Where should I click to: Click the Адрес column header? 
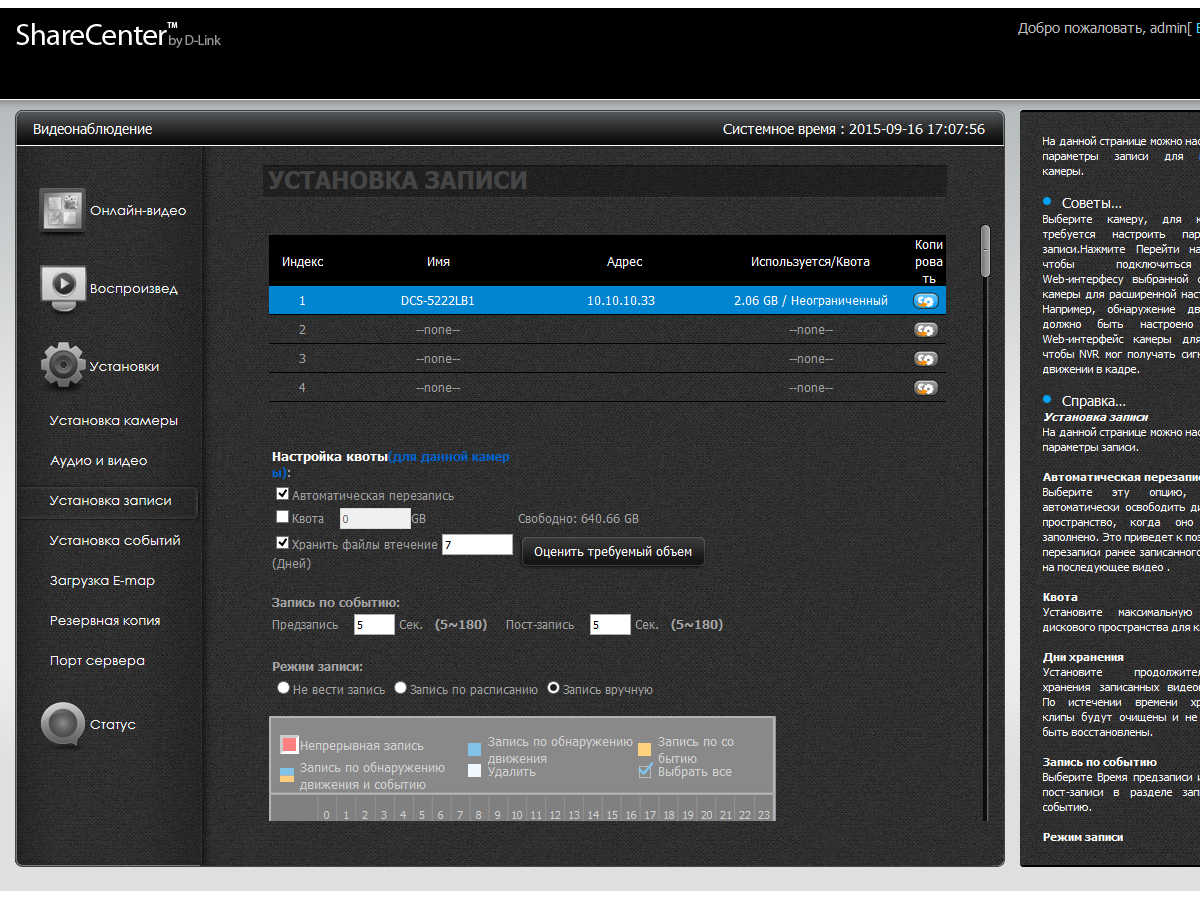[625, 262]
